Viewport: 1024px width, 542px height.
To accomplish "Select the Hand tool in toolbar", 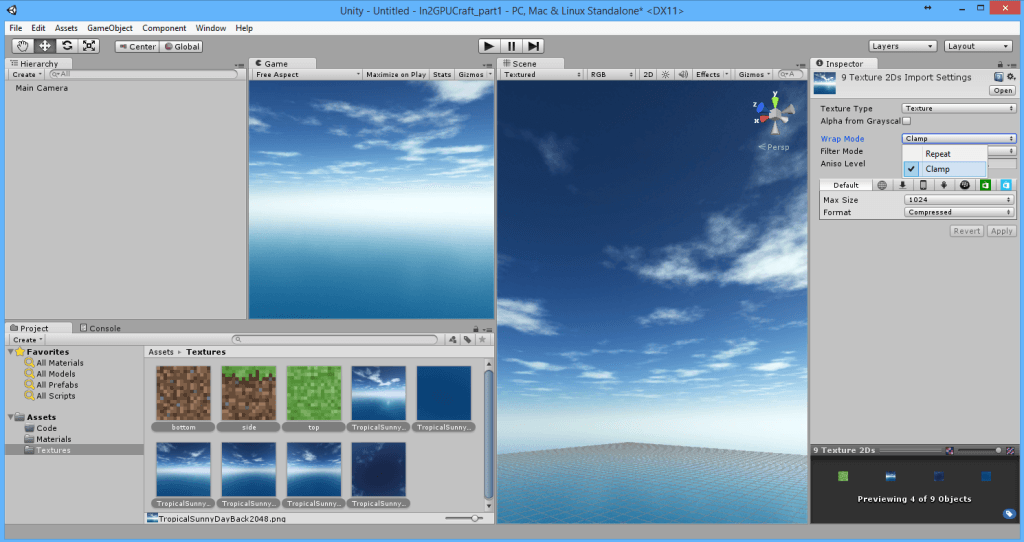I will tap(22, 46).
